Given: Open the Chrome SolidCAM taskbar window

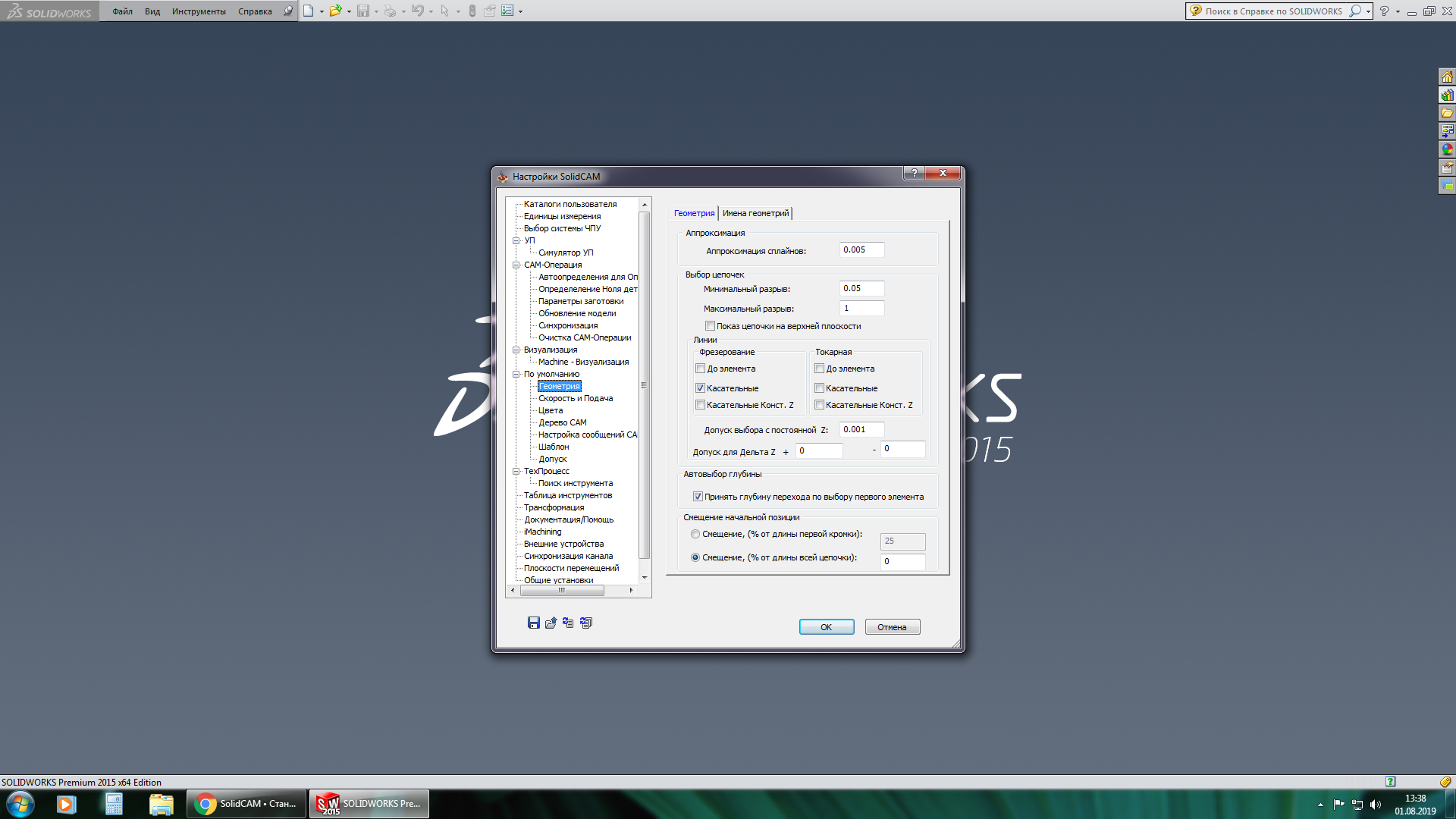Looking at the screenshot, I should 246,803.
